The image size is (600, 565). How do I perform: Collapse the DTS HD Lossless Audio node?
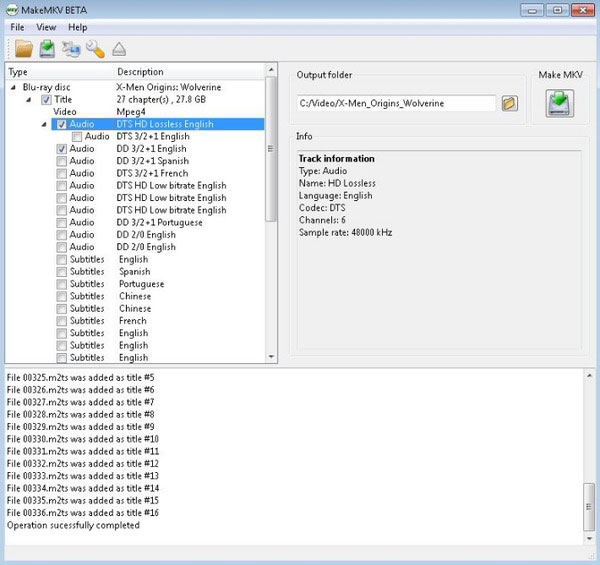pos(45,125)
